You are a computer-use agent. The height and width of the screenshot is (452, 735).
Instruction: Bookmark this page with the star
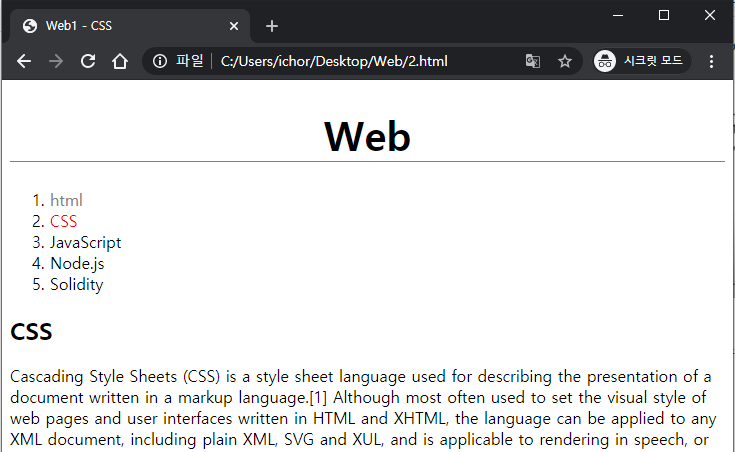(x=565, y=61)
